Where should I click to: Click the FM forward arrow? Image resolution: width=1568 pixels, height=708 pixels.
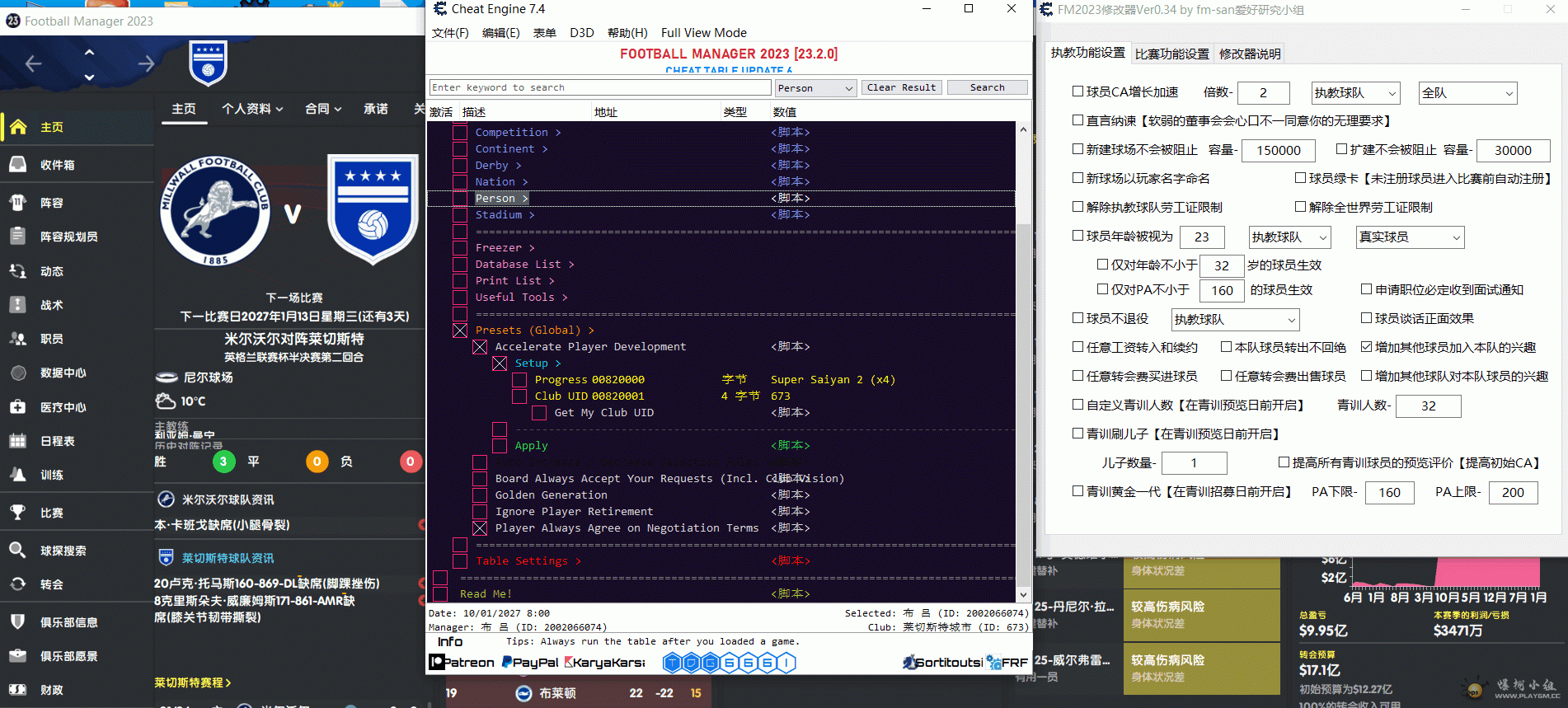pyautogui.click(x=146, y=63)
